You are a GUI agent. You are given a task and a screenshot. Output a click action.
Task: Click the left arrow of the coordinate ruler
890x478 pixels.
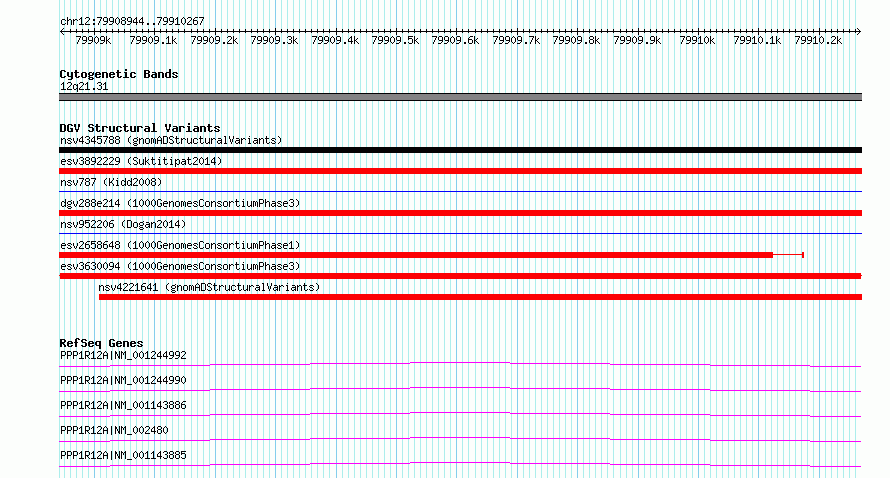pos(62,32)
